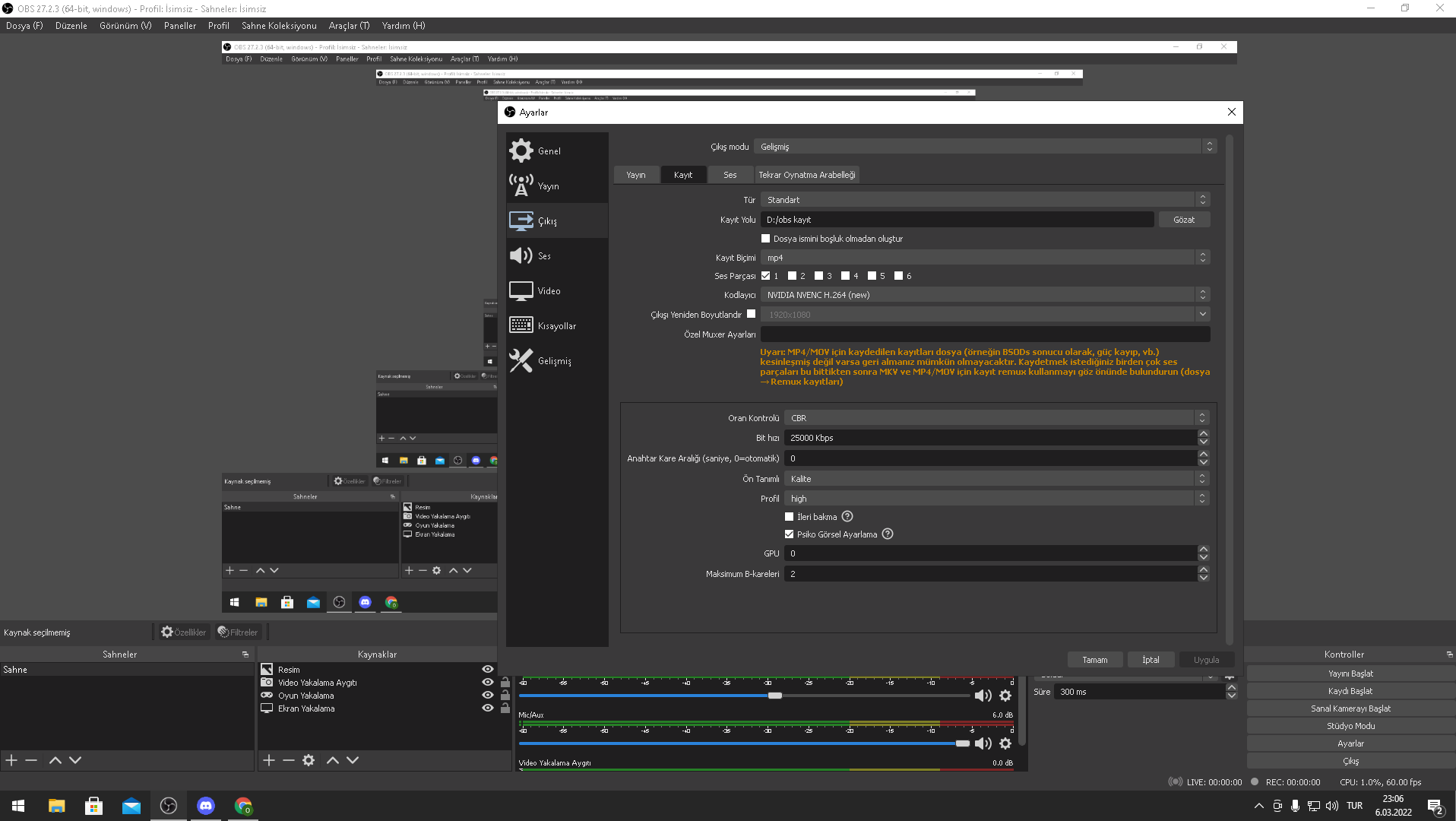This screenshot has height=821, width=1456.
Task: Open Kodlayıcı encoder dropdown
Action: click(985, 294)
